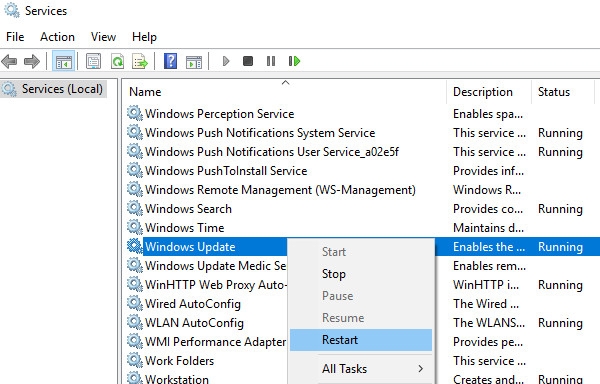Click the Refresh toolbar icon
The image size is (600, 384).
tap(117, 61)
